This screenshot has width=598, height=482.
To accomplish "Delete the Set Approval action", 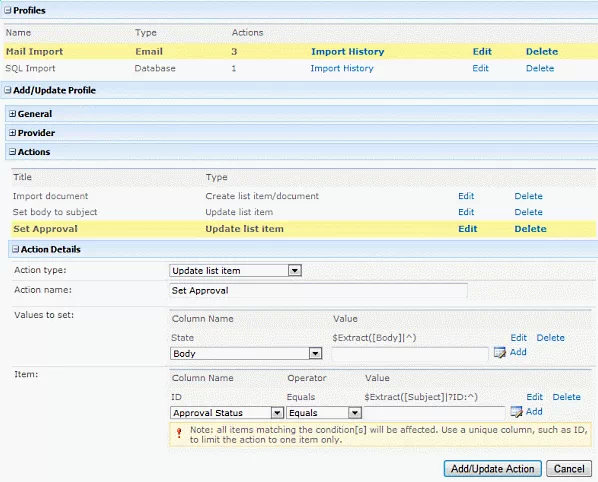I will click(x=530, y=229).
